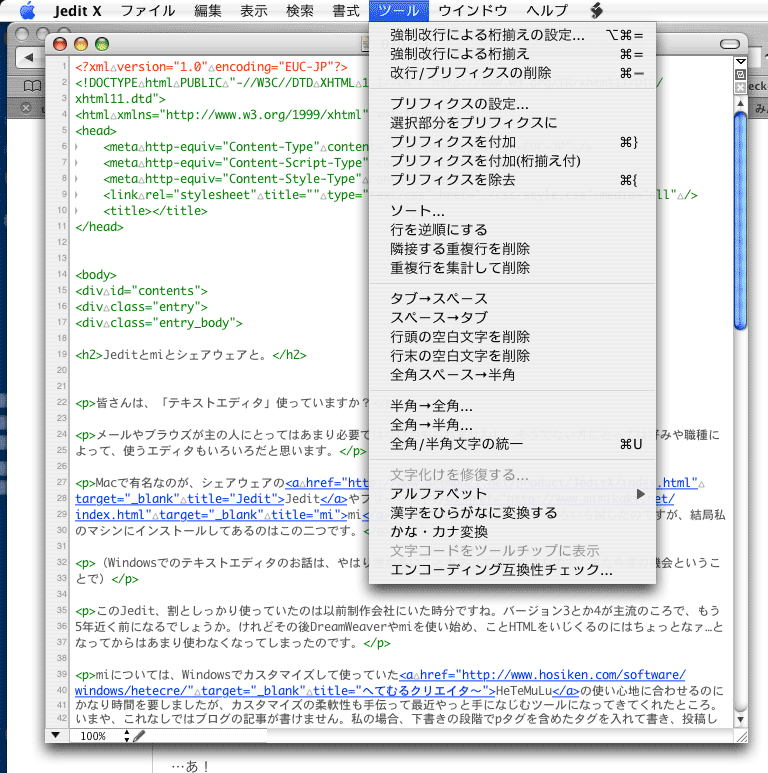Open 半角→全角... conversion
The image size is (768, 773).
[x=513, y=406]
